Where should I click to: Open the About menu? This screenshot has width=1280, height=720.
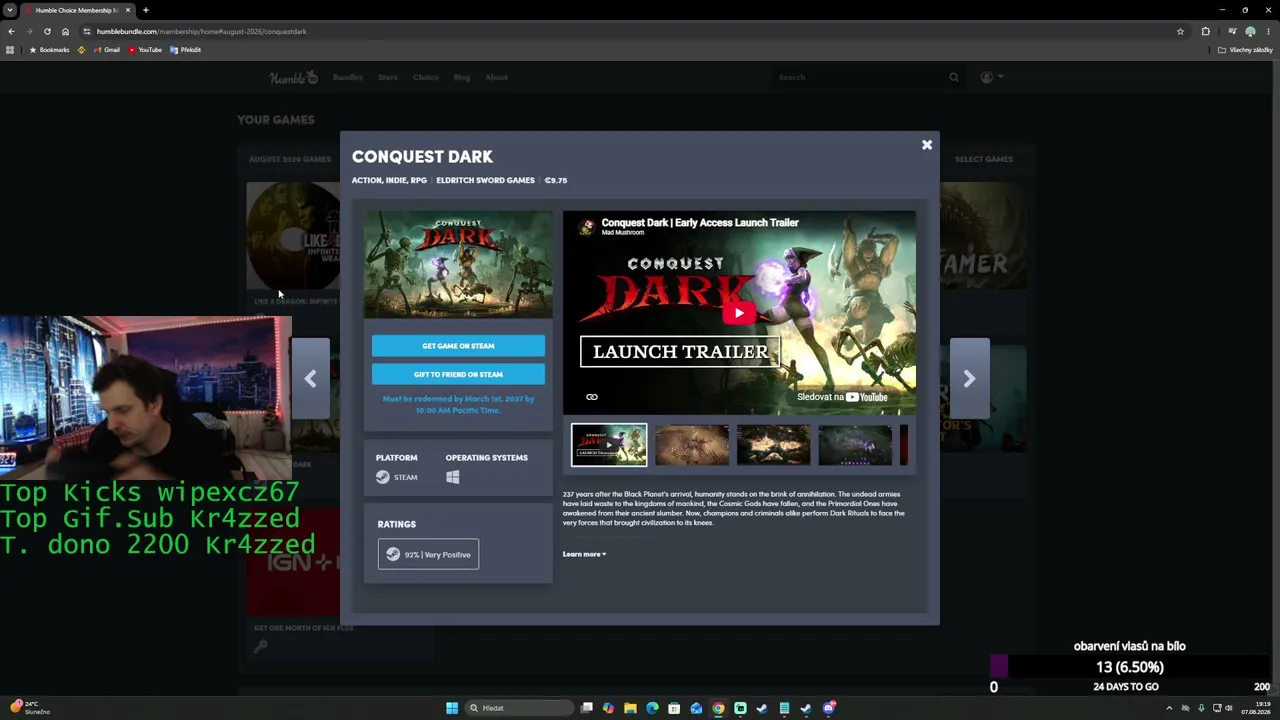[496, 77]
